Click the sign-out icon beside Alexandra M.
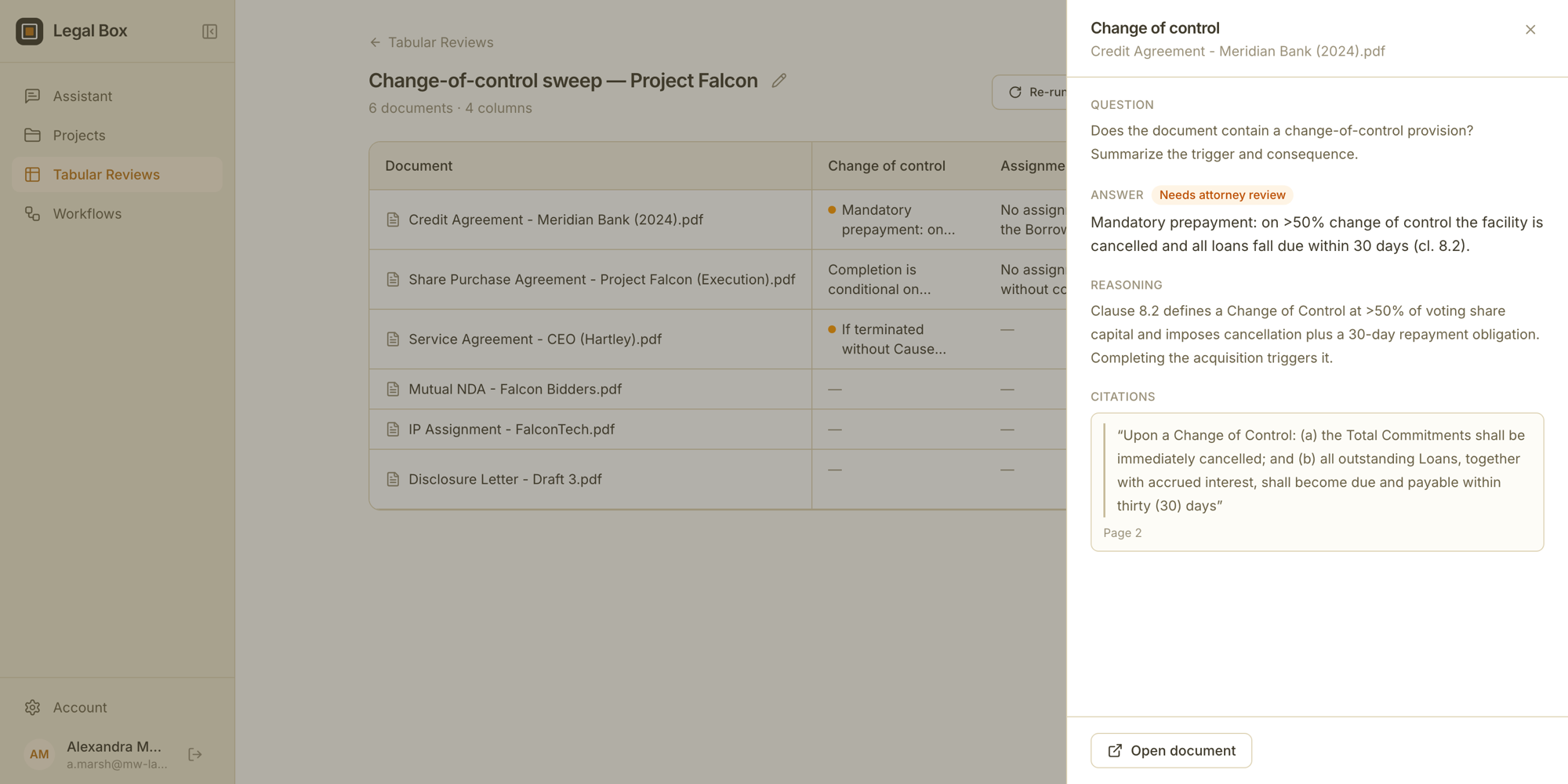Image resolution: width=1568 pixels, height=784 pixels. point(195,754)
